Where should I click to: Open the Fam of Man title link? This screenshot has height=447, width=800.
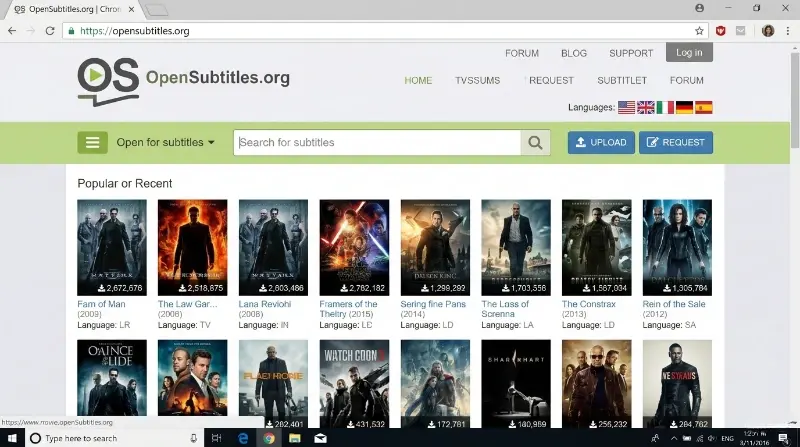(101, 304)
